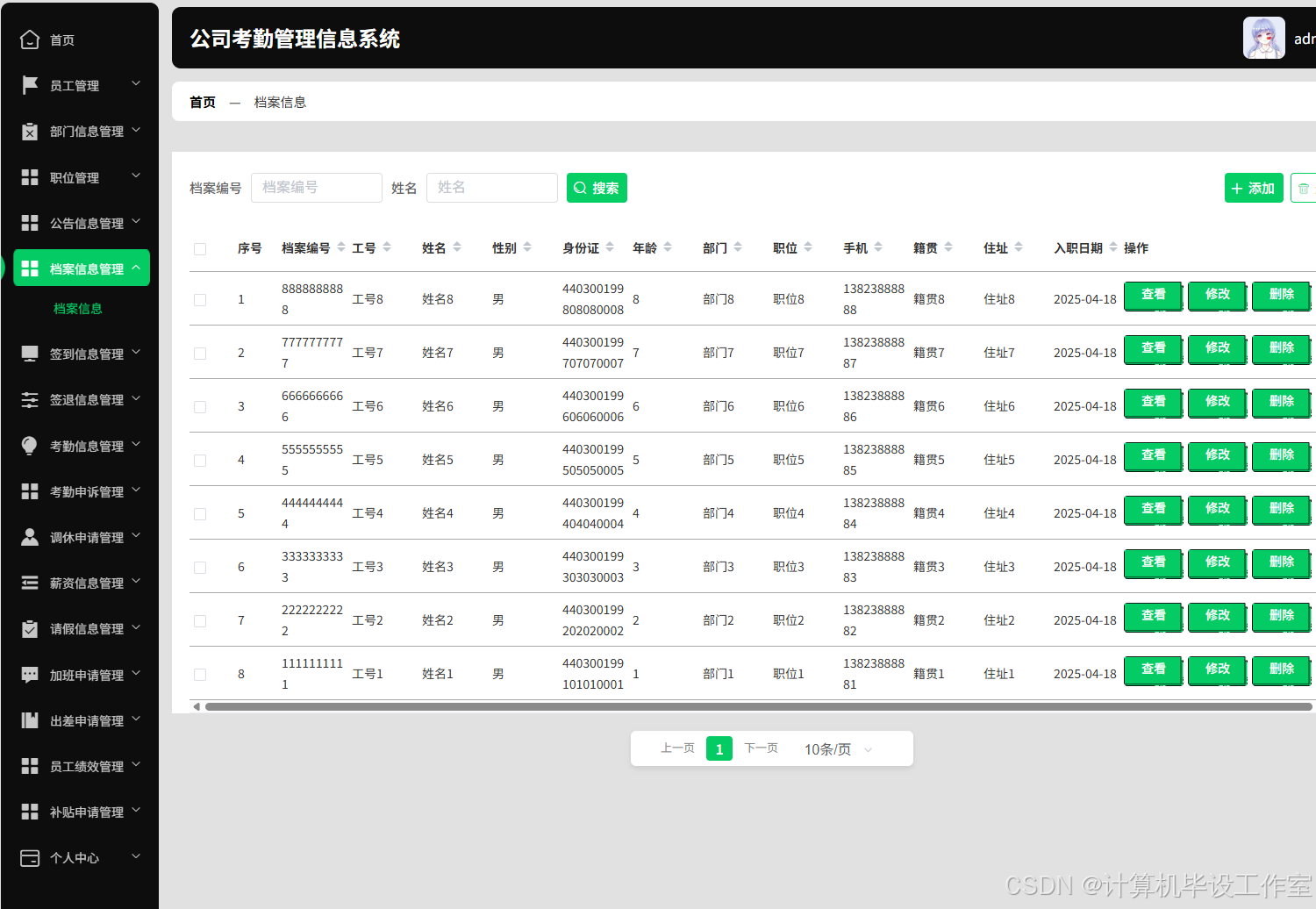Click the card icon beside 个人中心

(30, 857)
